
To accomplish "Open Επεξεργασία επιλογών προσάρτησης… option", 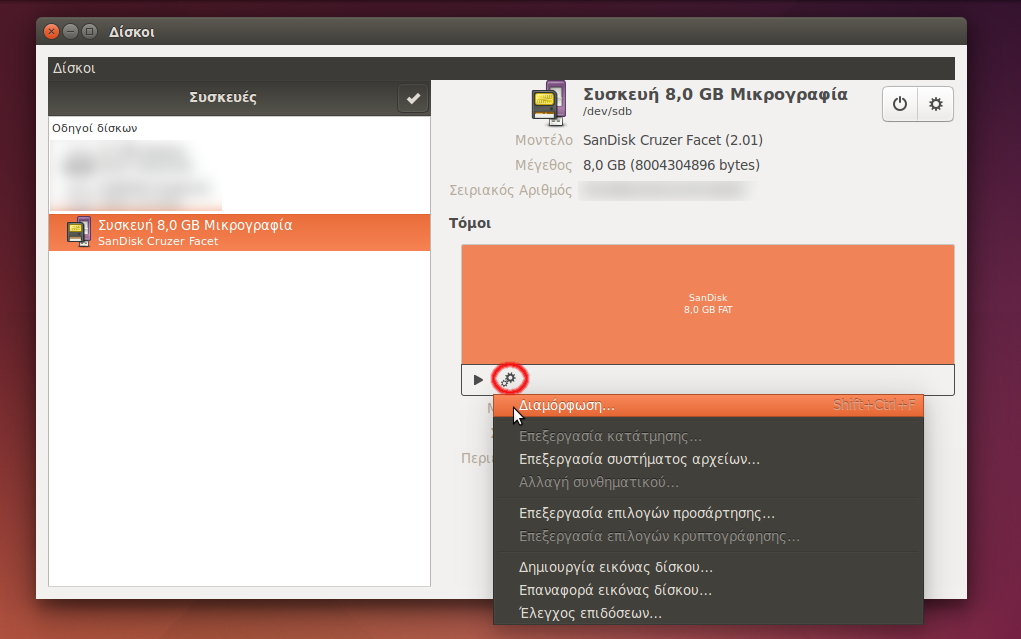I will tap(646, 514).
